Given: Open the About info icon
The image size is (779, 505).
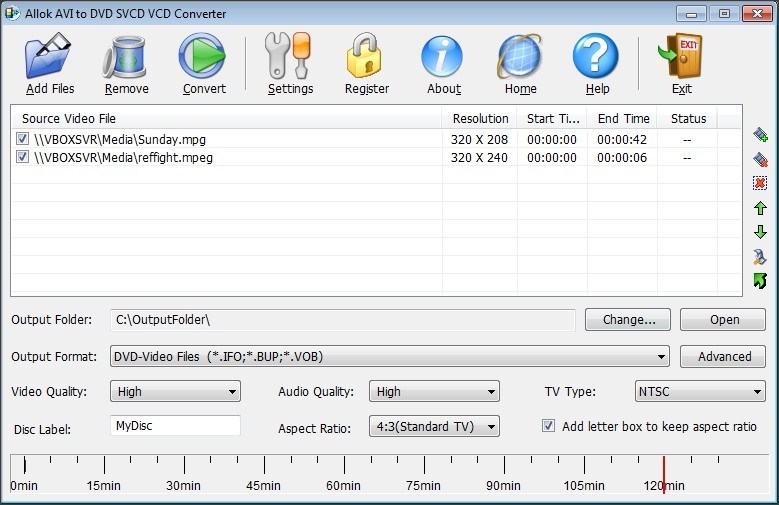Looking at the screenshot, I should click(x=443, y=58).
